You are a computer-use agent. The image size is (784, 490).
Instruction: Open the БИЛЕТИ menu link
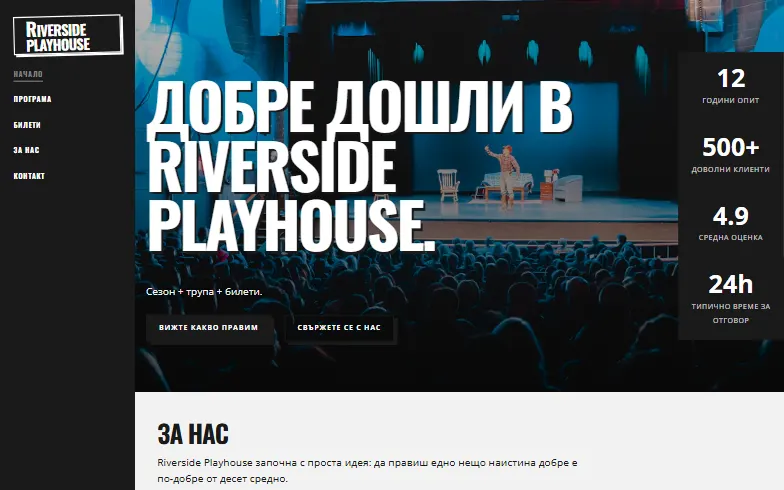click(27, 125)
